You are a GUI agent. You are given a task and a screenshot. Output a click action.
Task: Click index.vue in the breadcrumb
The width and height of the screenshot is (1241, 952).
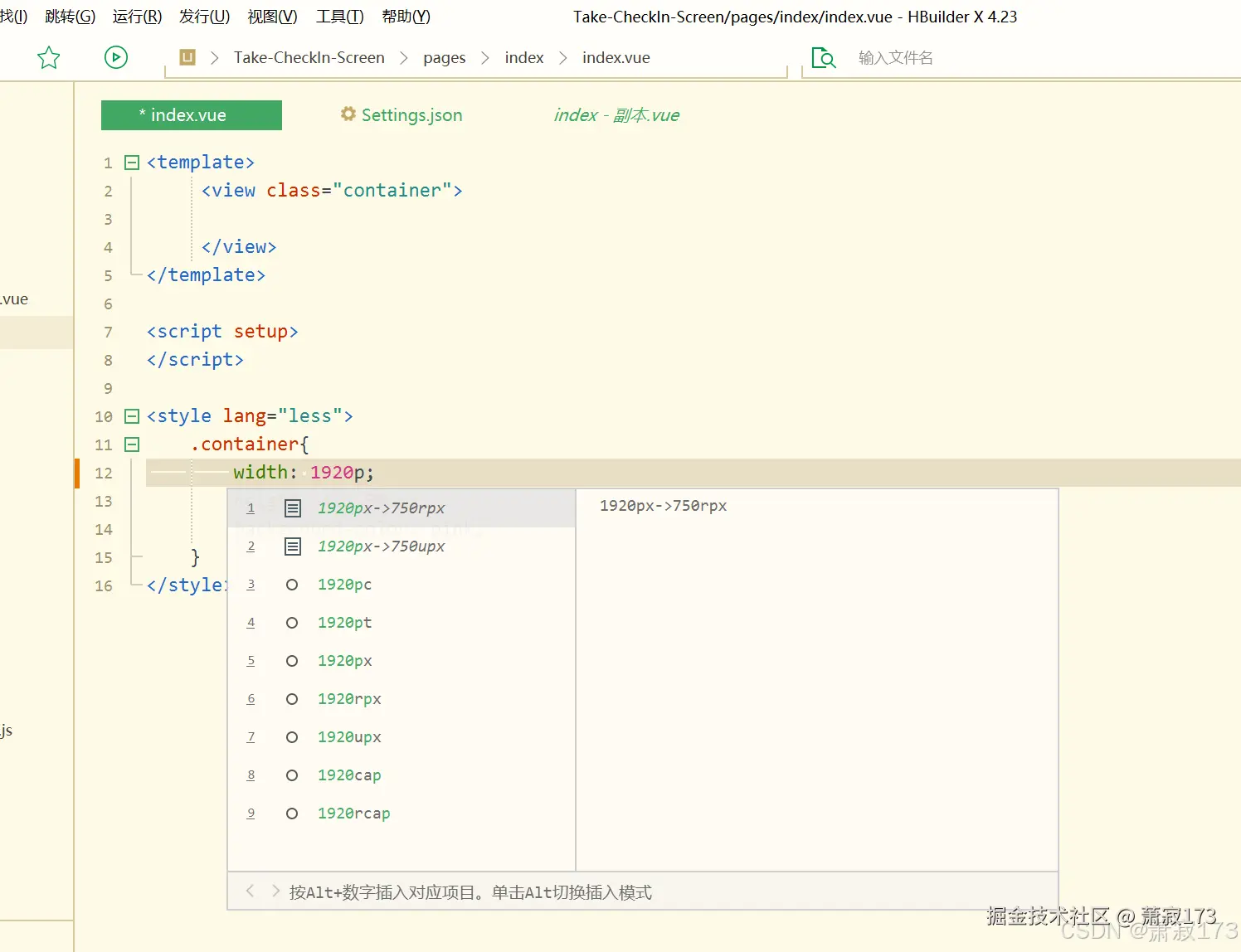(616, 57)
